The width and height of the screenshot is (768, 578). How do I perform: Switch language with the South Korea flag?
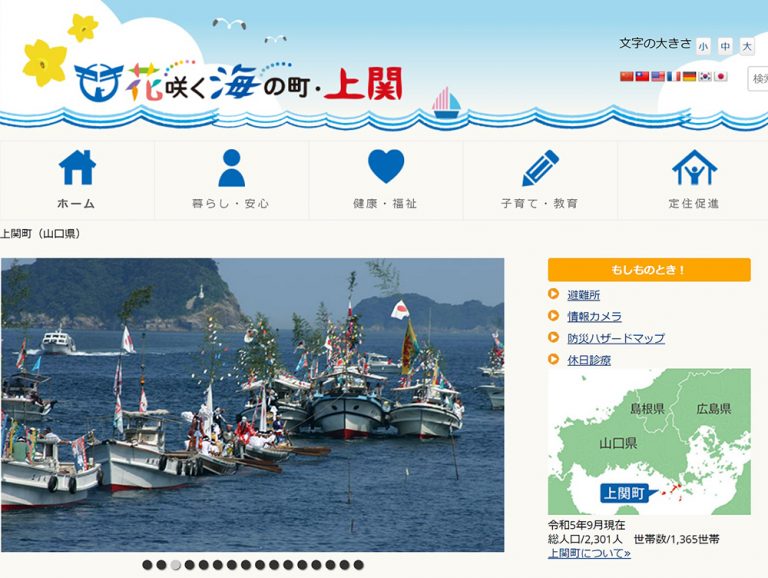point(705,76)
